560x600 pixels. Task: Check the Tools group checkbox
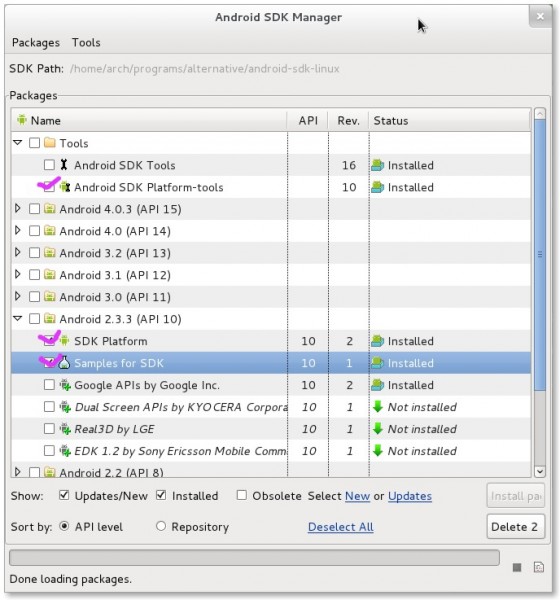coord(34,143)
